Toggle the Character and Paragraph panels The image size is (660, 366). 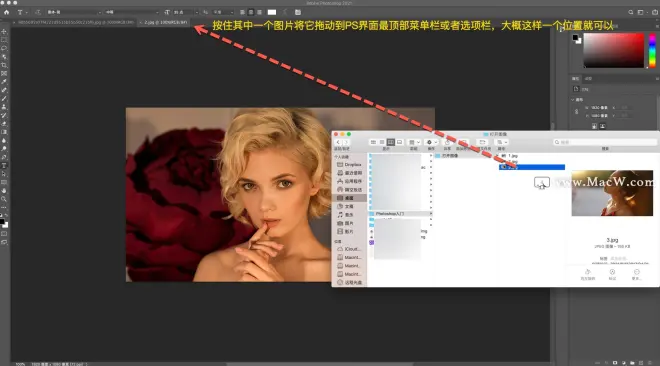coord(298,12)
